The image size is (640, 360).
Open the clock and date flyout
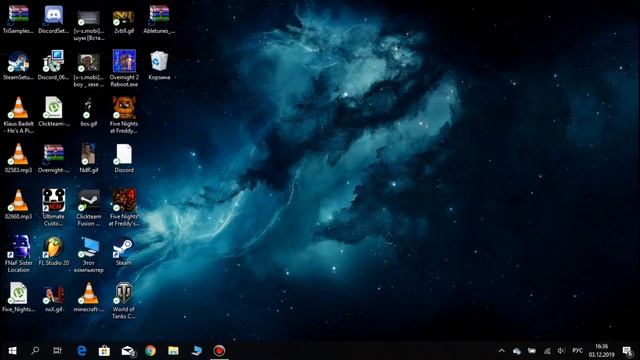[x=601, y=351]
